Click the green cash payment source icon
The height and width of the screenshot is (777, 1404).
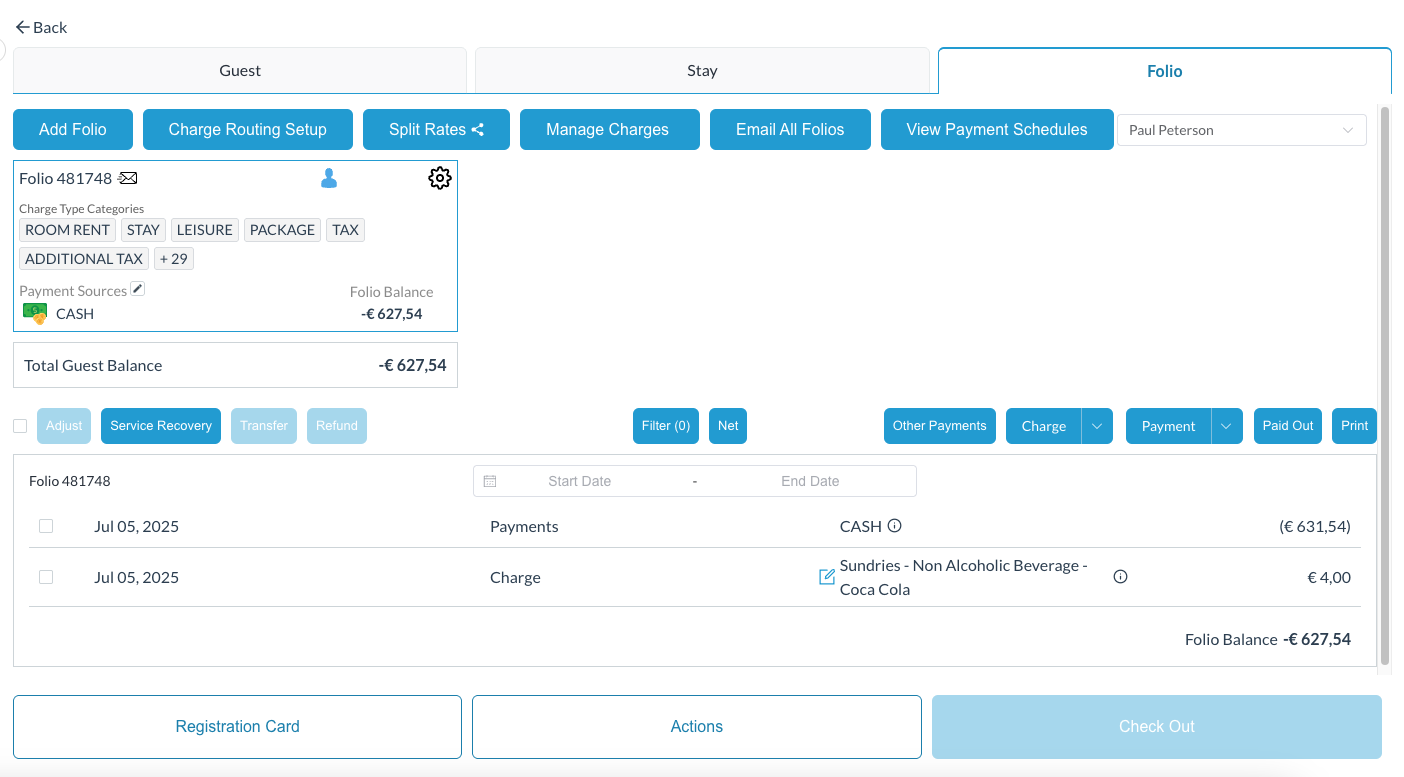click(35, 313)
